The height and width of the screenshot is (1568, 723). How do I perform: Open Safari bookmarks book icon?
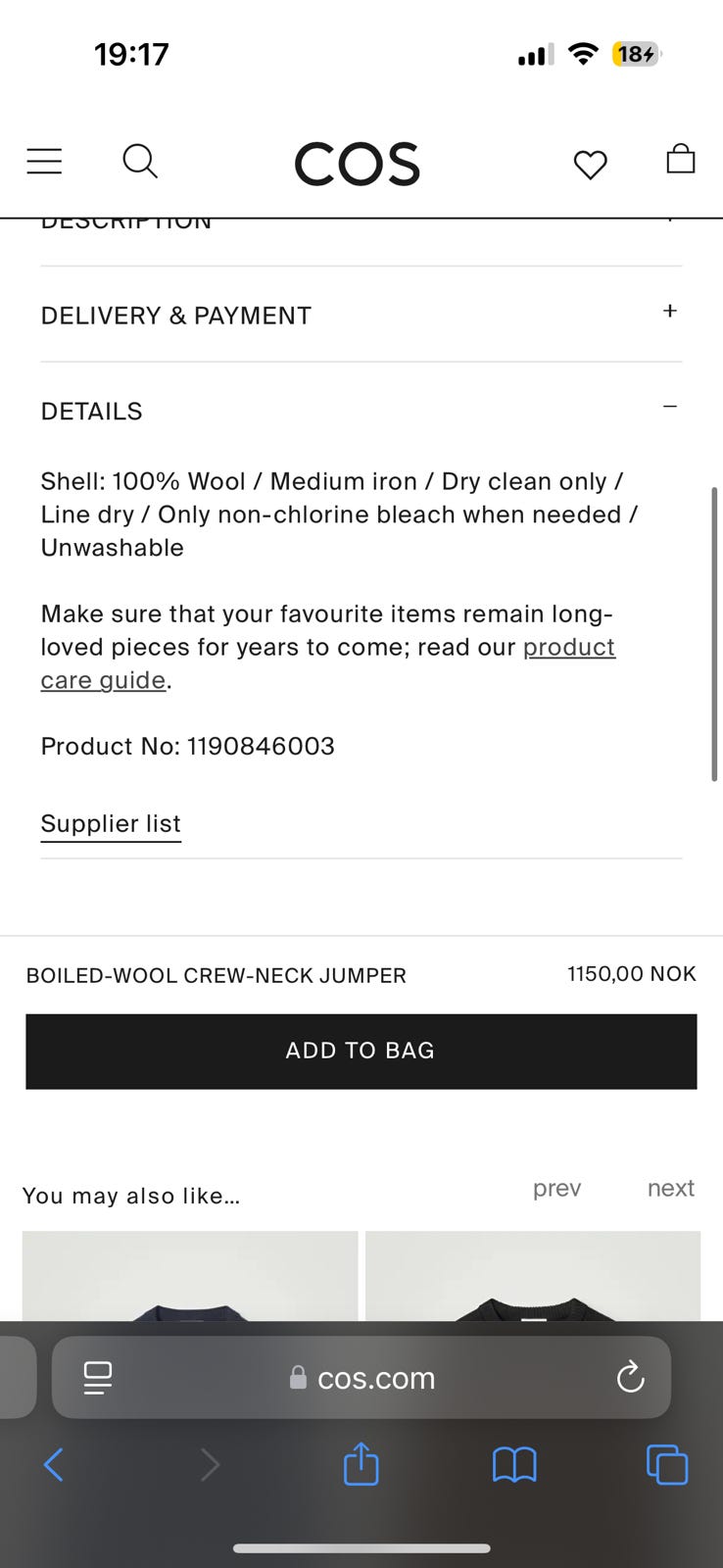pos(514,1465)
